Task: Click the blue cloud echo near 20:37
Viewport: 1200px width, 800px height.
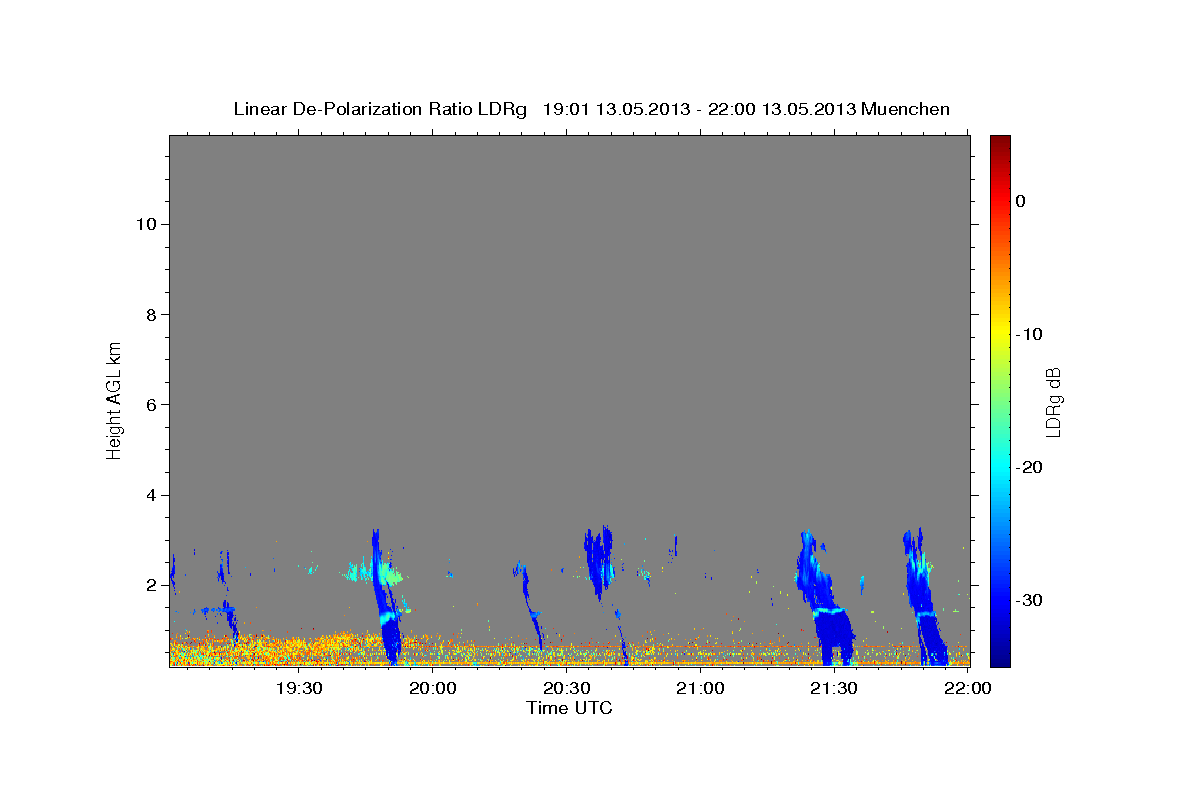Action: 598,560
